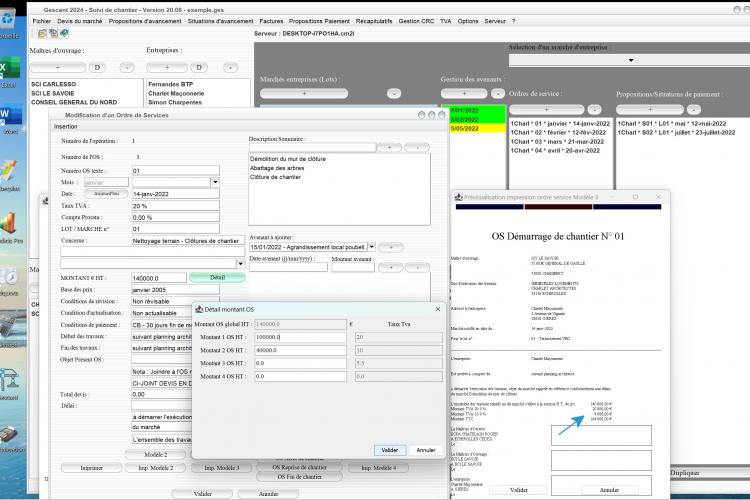Click the preview window title bar icon
750x500 pixels.
(x=458, y=197)
